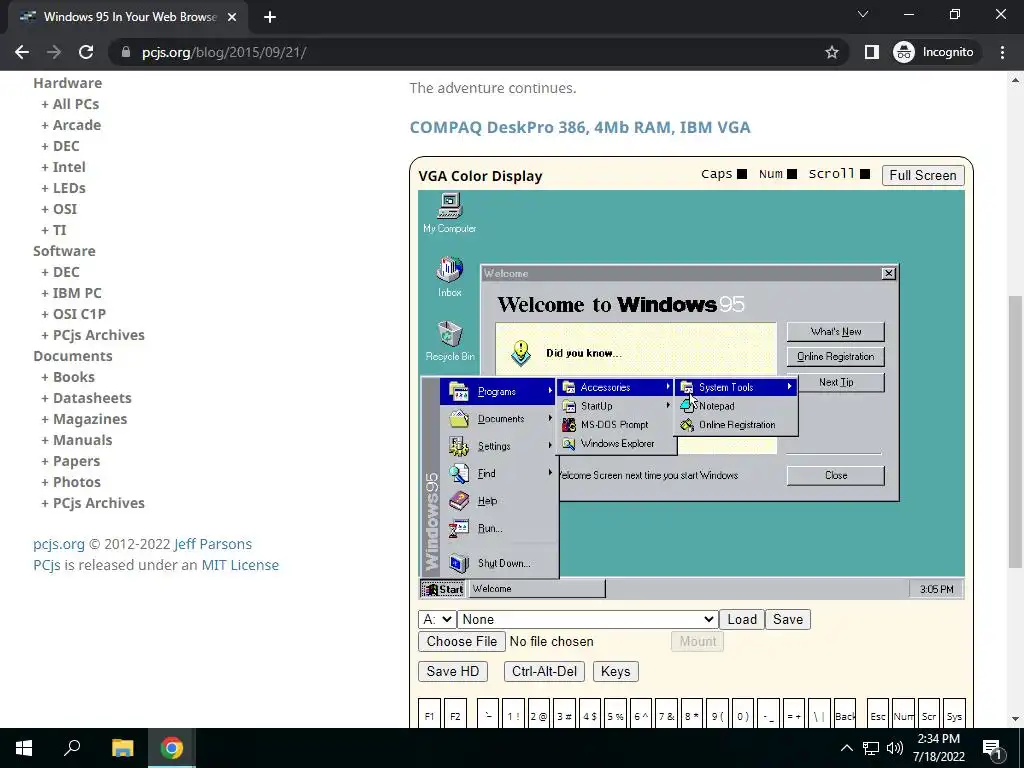The image size is (1024, 768).
Task: Click the Welcome taskbar button in Windows 95
Action: coord(537,589)
